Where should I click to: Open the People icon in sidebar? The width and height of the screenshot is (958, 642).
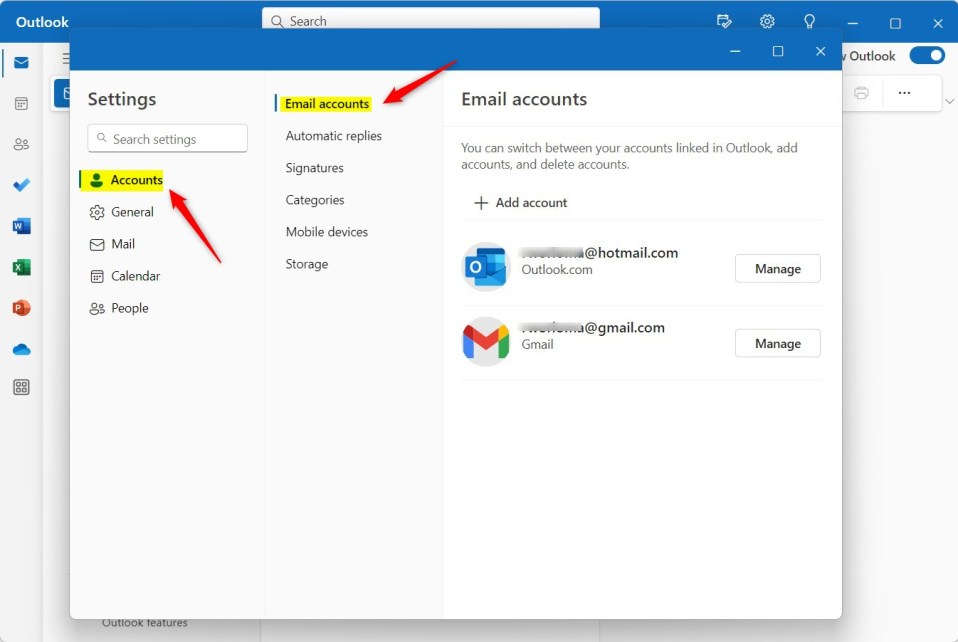point(21,144)
